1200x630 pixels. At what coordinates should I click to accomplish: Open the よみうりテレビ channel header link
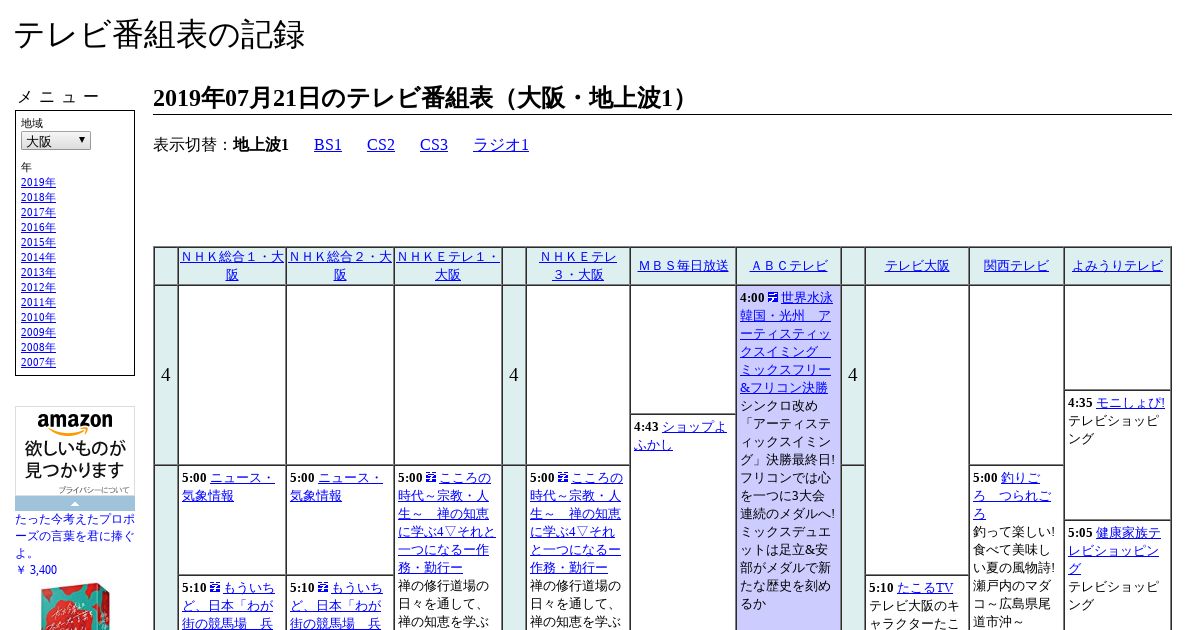coord(1117,266)
